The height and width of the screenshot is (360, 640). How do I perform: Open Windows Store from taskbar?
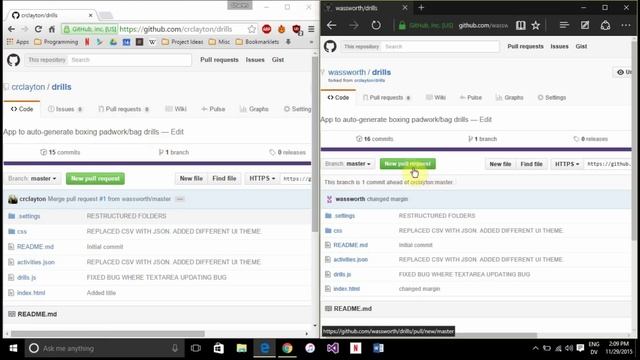[x=219, y=348]
